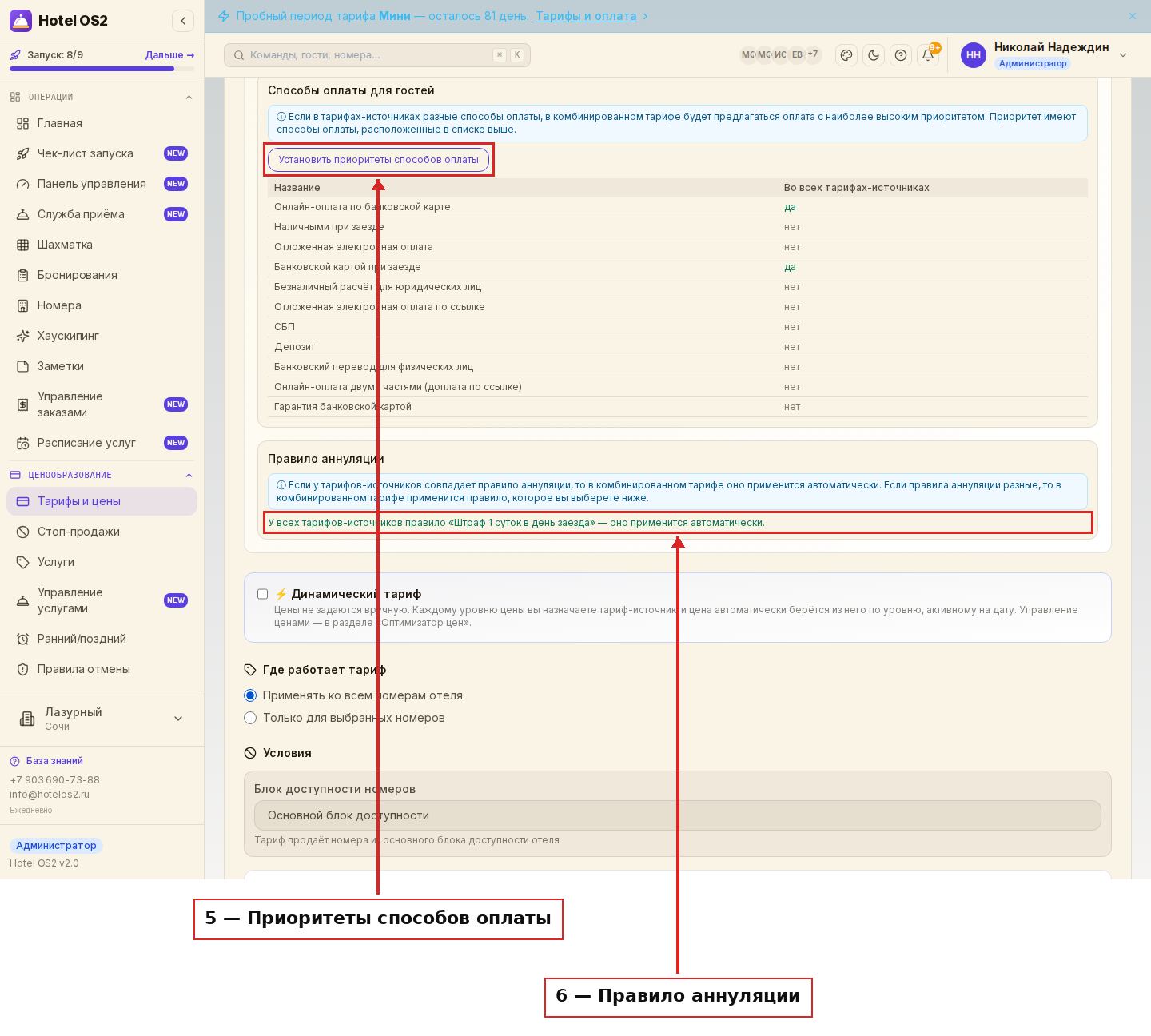Collapse the Операции sidebar section
Image resolution: width=1151 pixels, height=1036 pixels.
(189, 98)
